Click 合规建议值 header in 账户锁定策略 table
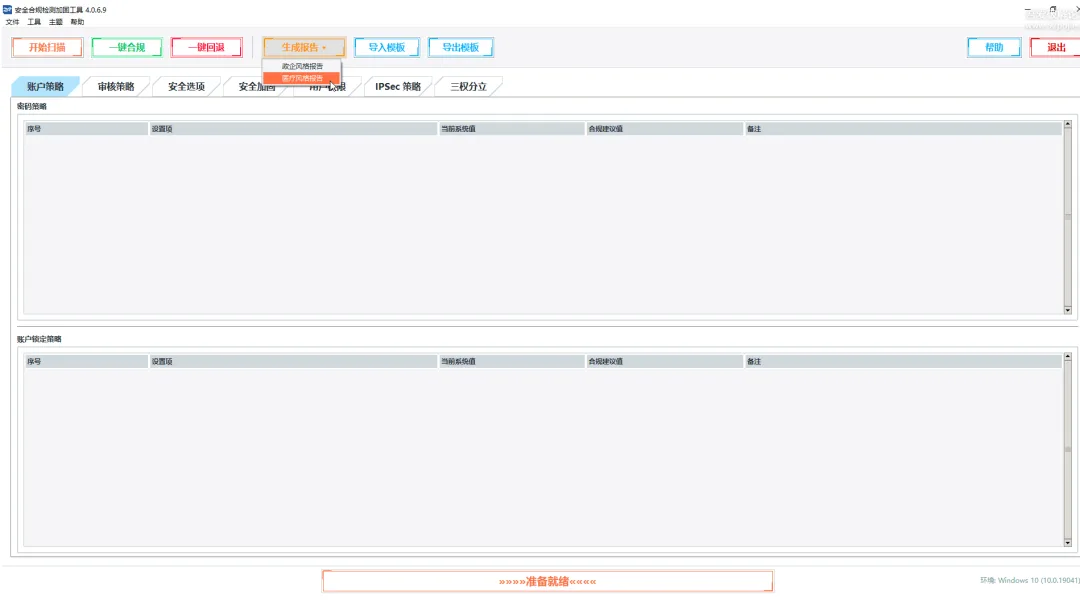This screenshot has width=1080, height=605. click(x=664, y=361)
